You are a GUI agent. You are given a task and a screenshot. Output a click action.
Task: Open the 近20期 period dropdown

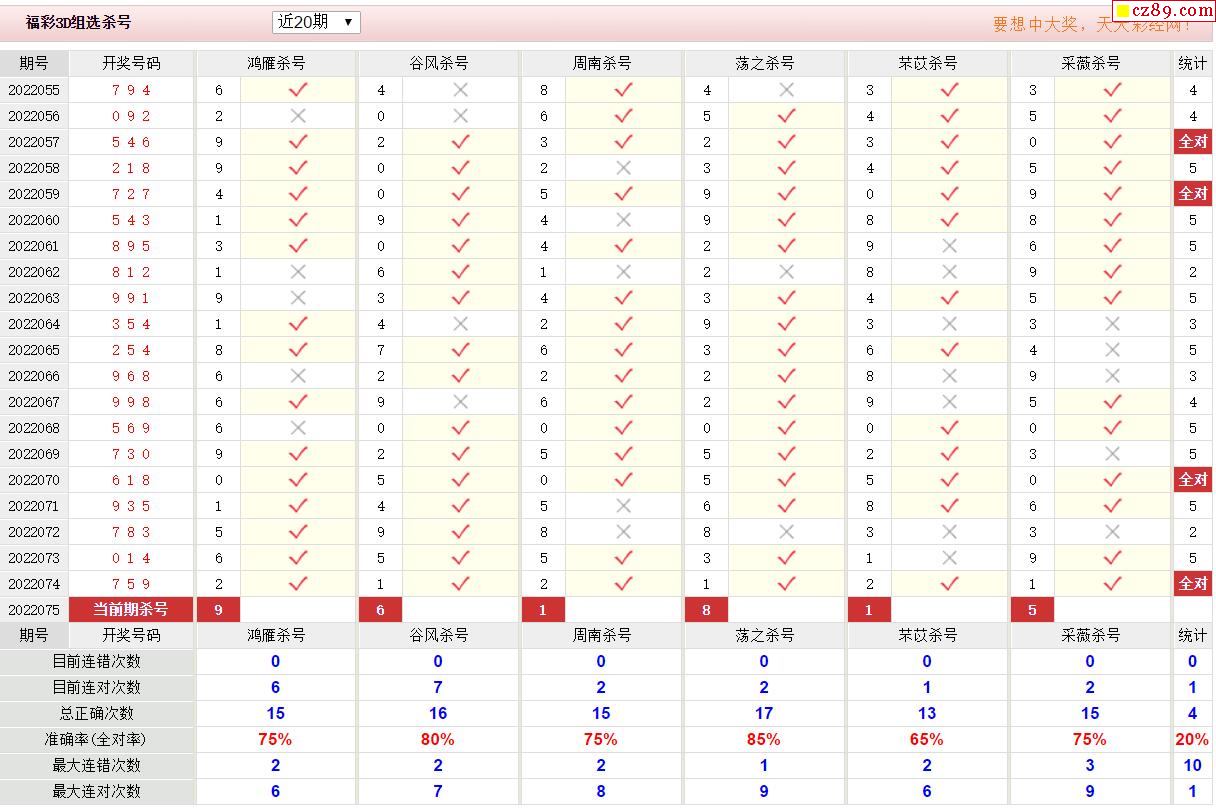click(316, 22)
